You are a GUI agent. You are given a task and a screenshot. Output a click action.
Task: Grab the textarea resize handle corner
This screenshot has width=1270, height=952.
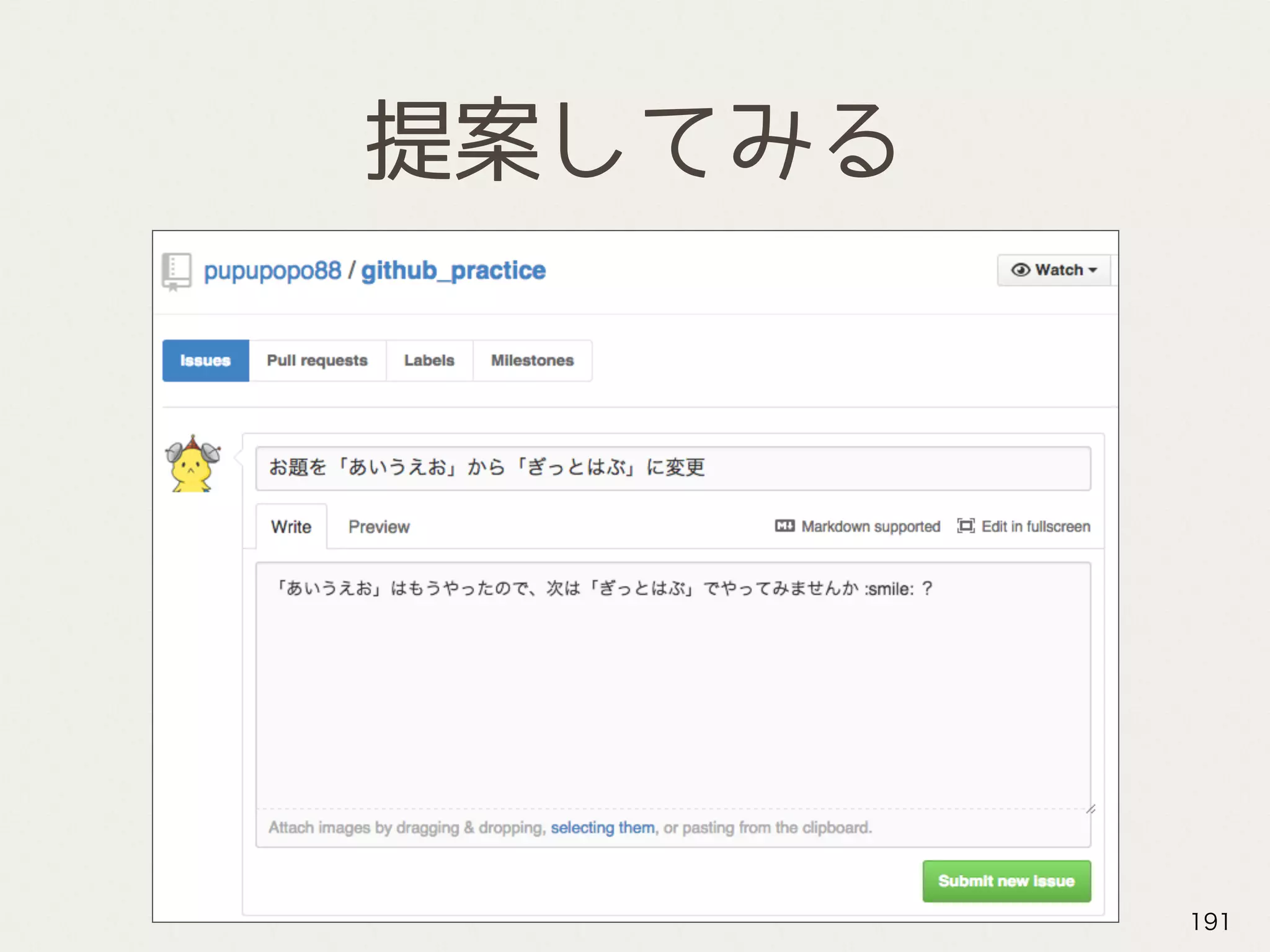(x=1091, y=809)
